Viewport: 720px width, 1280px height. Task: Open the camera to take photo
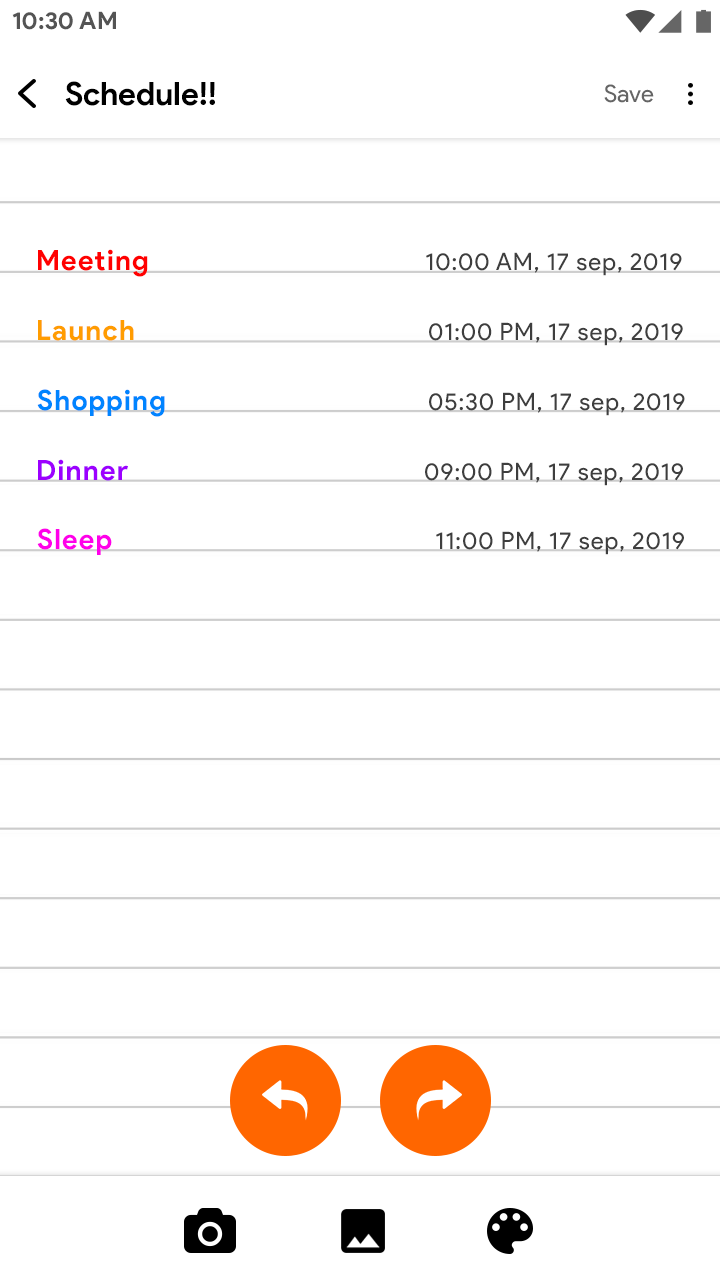(x=210, y=1231)
